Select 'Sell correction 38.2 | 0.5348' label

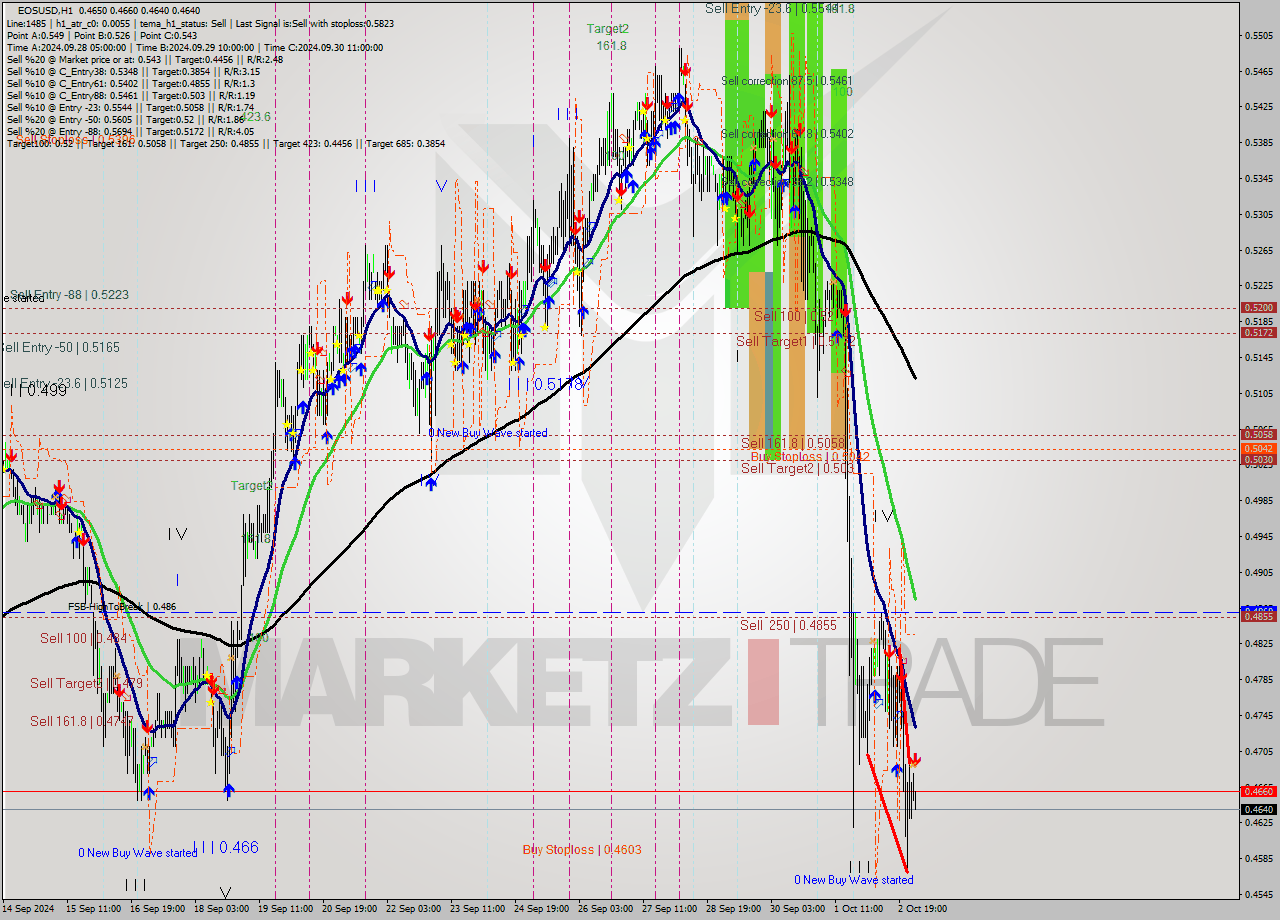coord(787,182)
